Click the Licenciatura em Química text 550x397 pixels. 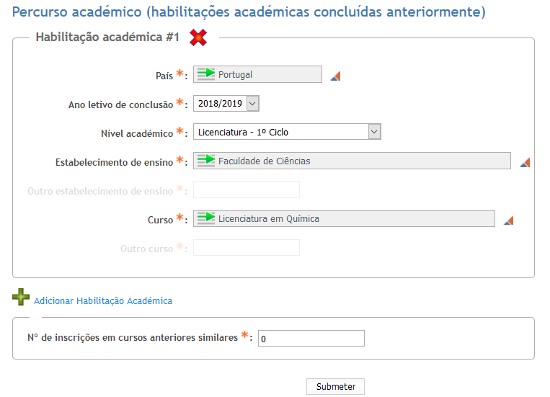[269, 219]
